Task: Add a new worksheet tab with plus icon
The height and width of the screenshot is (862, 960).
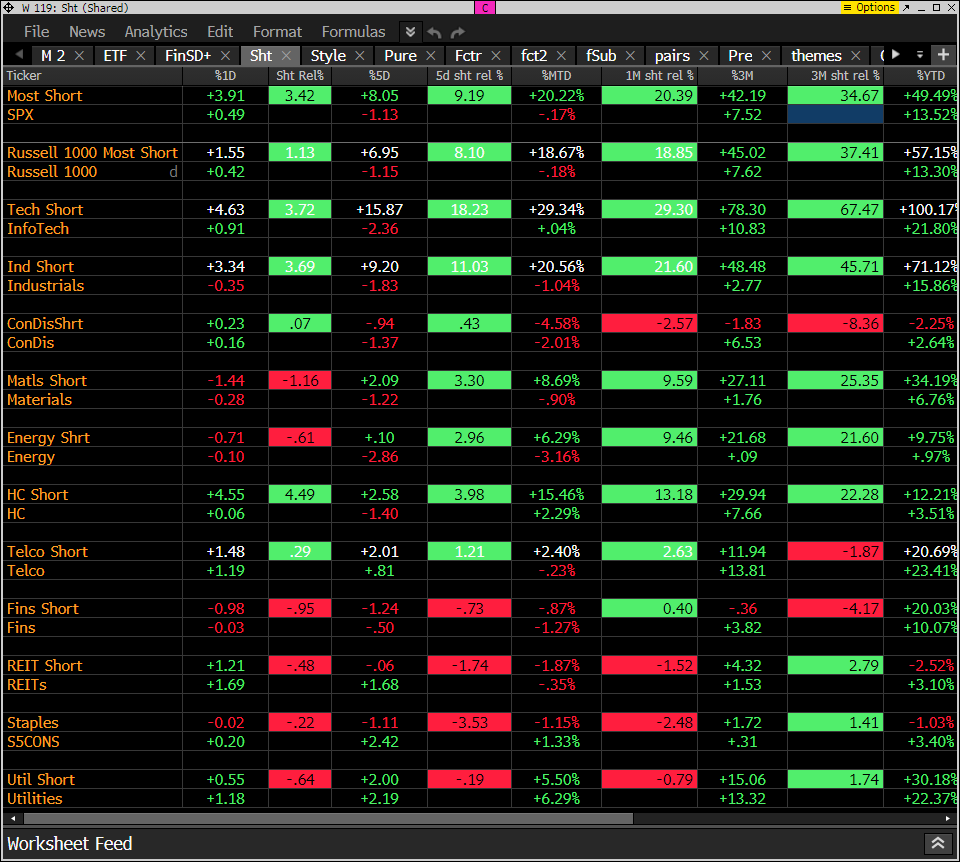Action: click(943, 54)
